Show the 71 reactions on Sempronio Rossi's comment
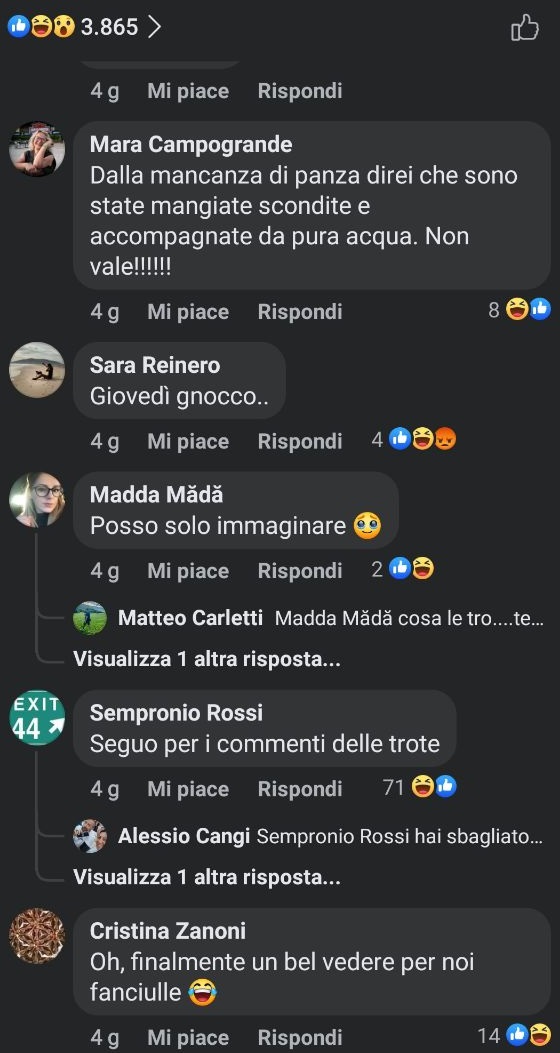560x1053 pixels. pyautogui.click(x=420, y=787)
